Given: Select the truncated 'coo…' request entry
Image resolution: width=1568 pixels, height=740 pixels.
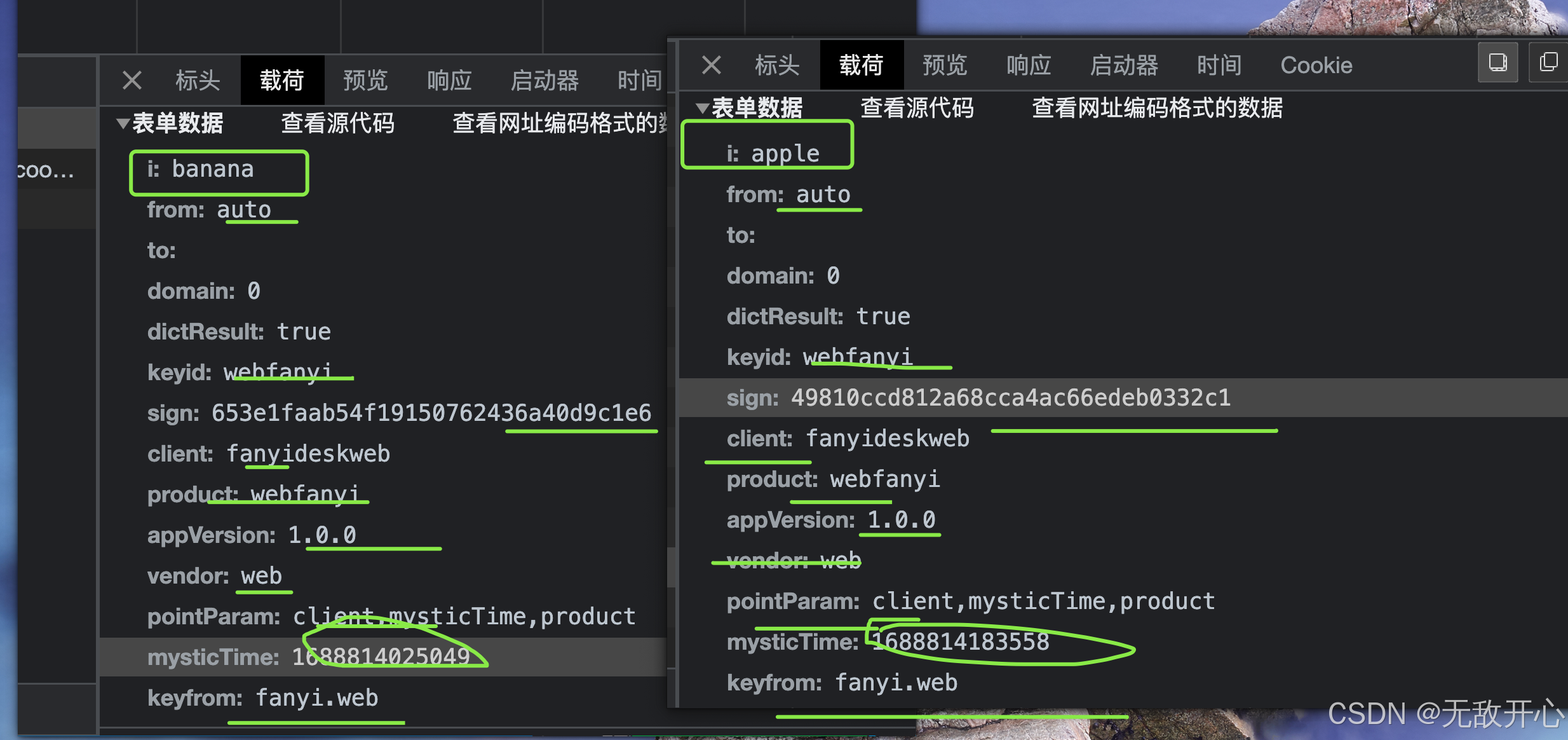Looking at the screenshot, I should (x=57, y=170).
